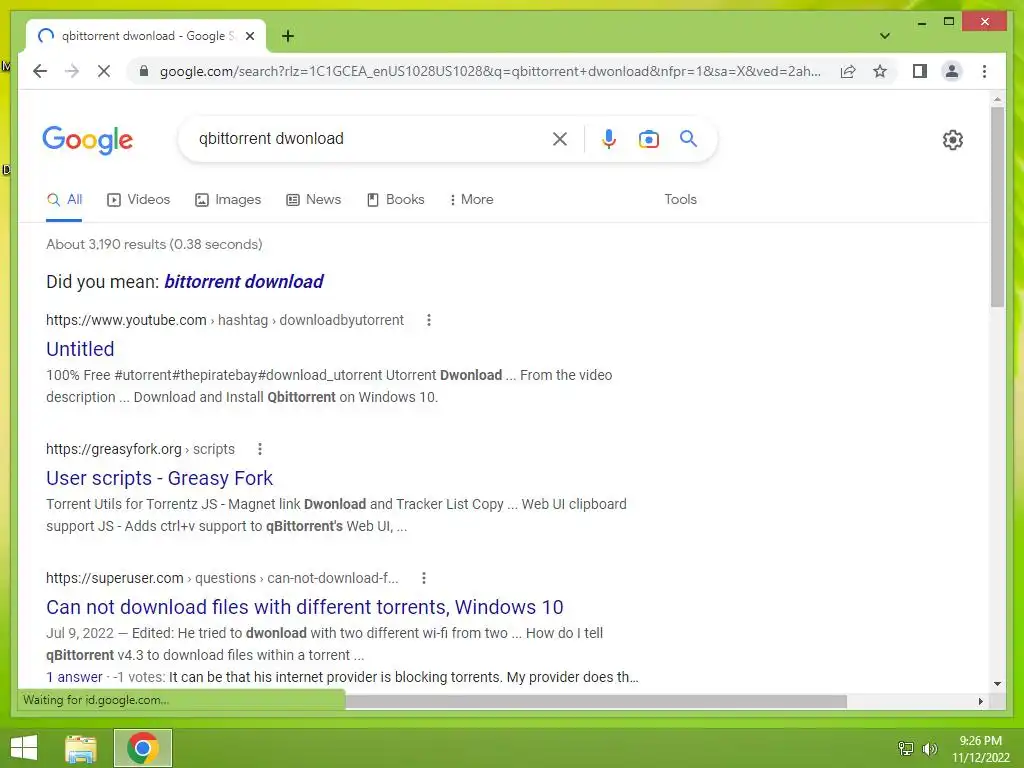Open volume control in system tray

coord(929,748)
